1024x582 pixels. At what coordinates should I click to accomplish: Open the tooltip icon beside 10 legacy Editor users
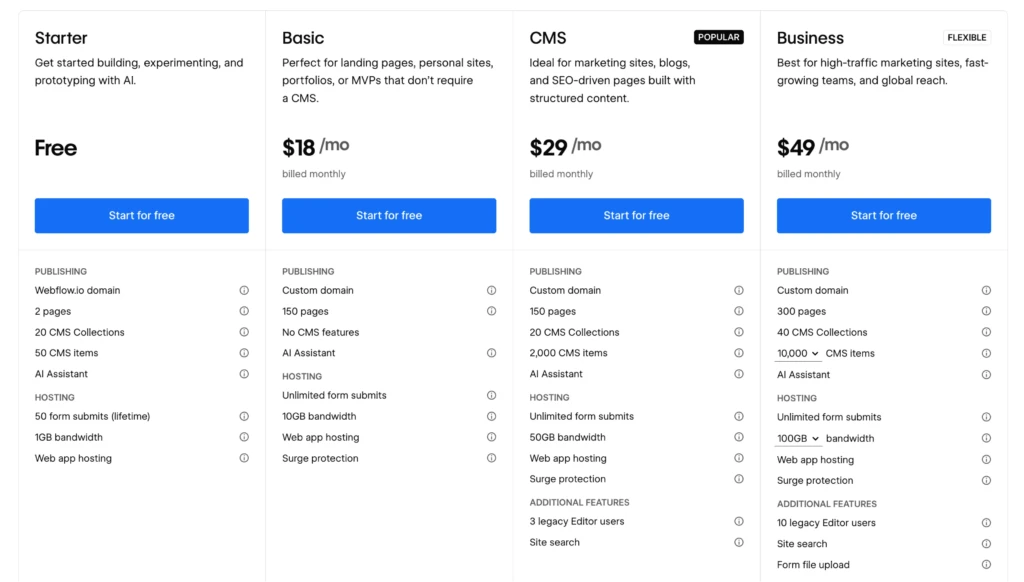(x=986, y=522)
